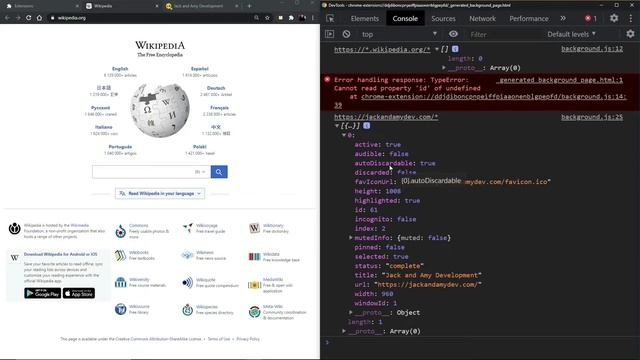Image resolution: width=640 pixels, height=360 pixels.
Task: Open the chrome-extension background.js:14 stack link
Action: [493, 97]
